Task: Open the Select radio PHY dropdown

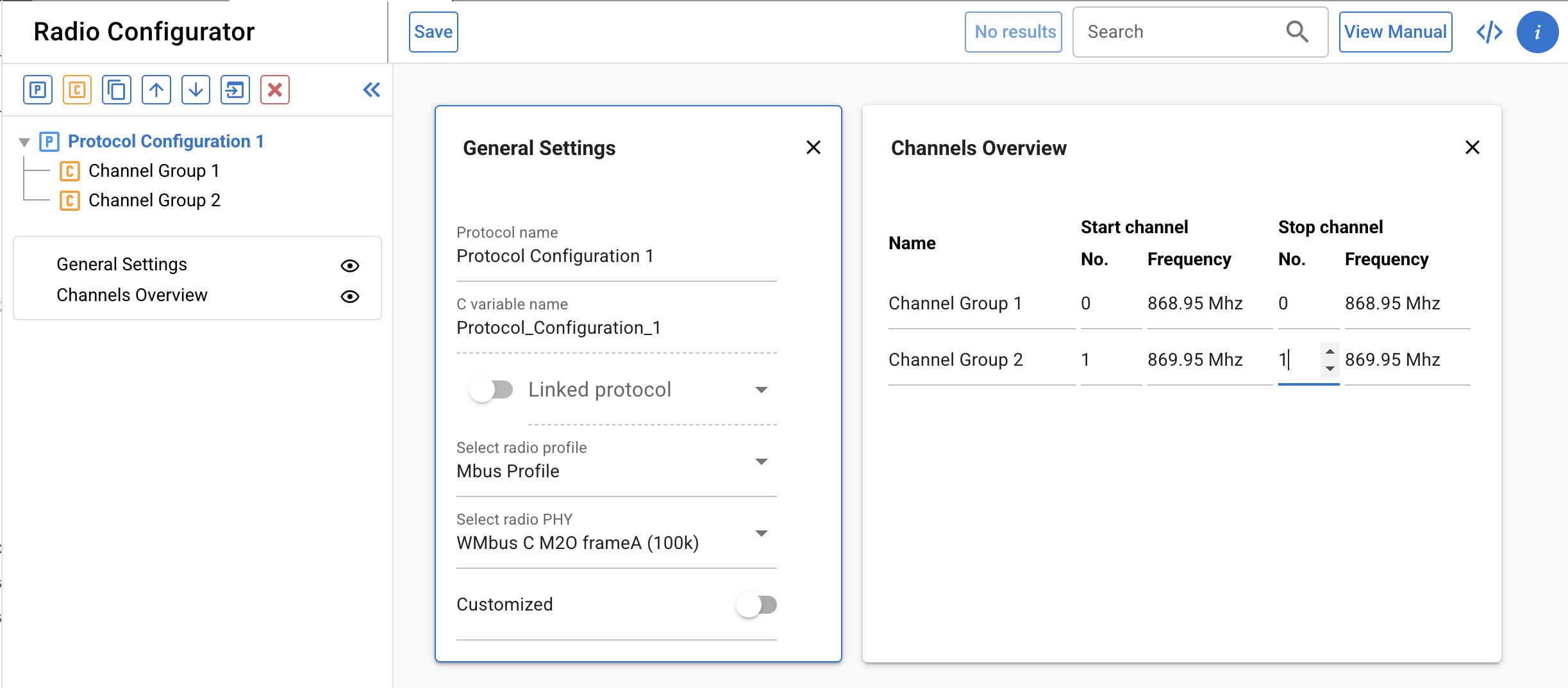Action: click(x=761, y=534)
